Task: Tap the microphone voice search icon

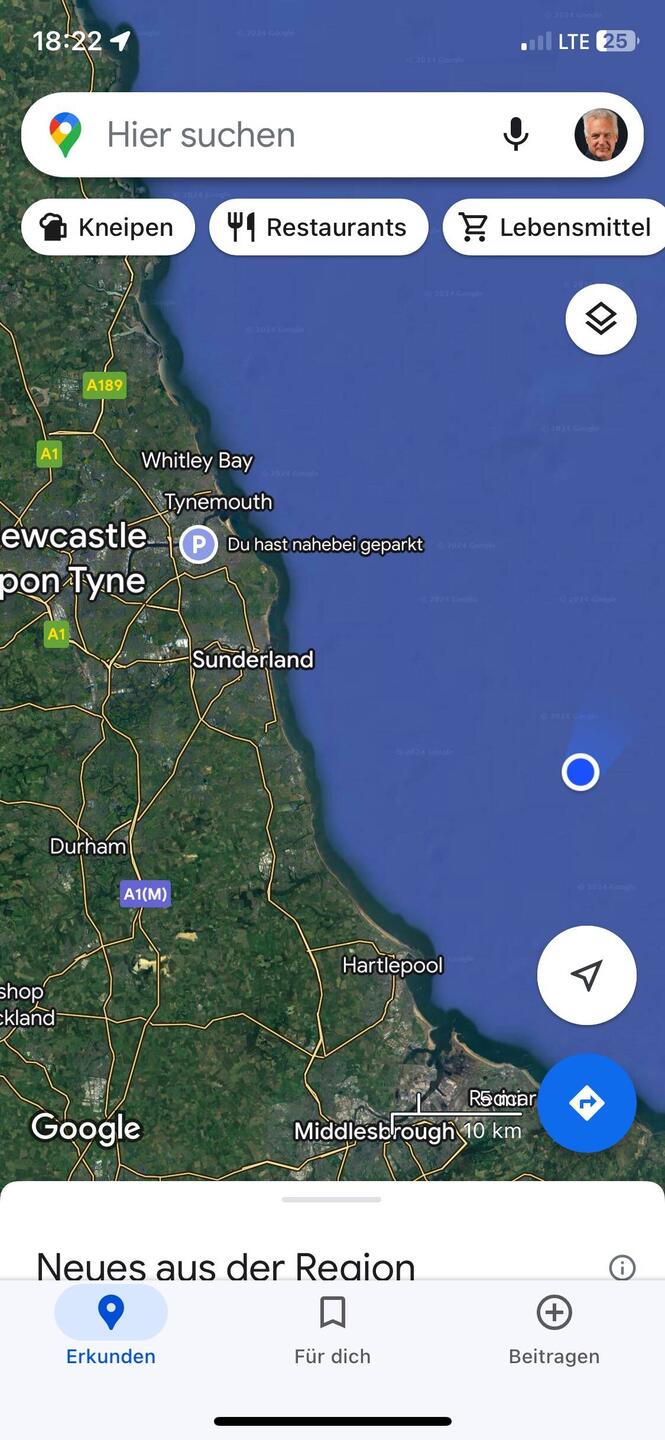Action: pos(515,134)
